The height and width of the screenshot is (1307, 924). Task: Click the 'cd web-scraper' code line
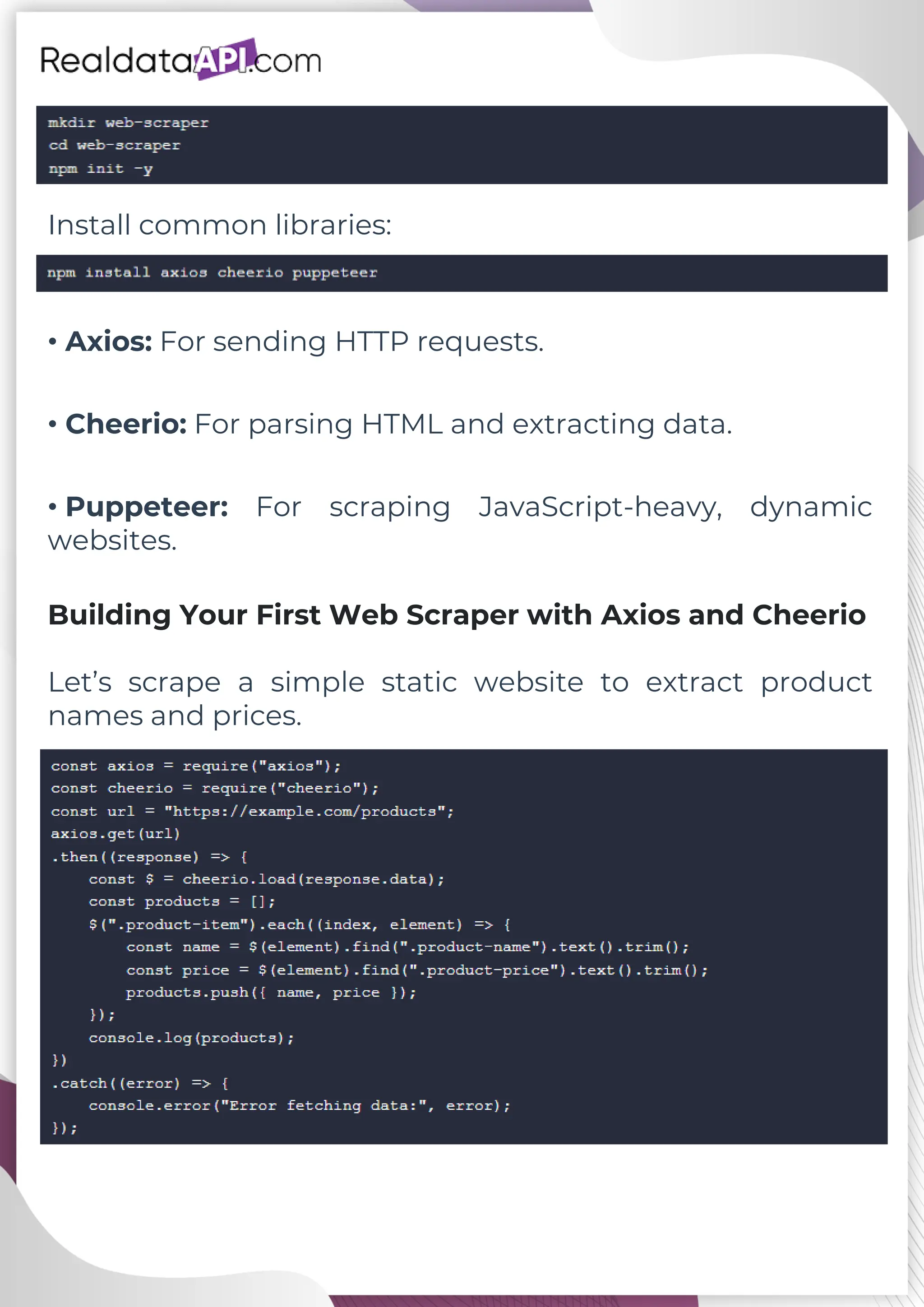pos(115,146)
